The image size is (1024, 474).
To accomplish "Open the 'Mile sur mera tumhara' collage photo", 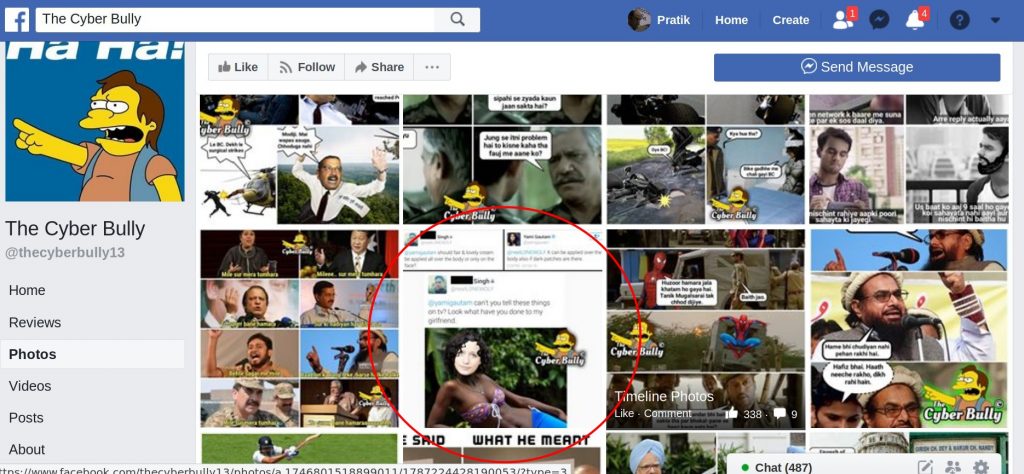I will (x=300, y=328).
